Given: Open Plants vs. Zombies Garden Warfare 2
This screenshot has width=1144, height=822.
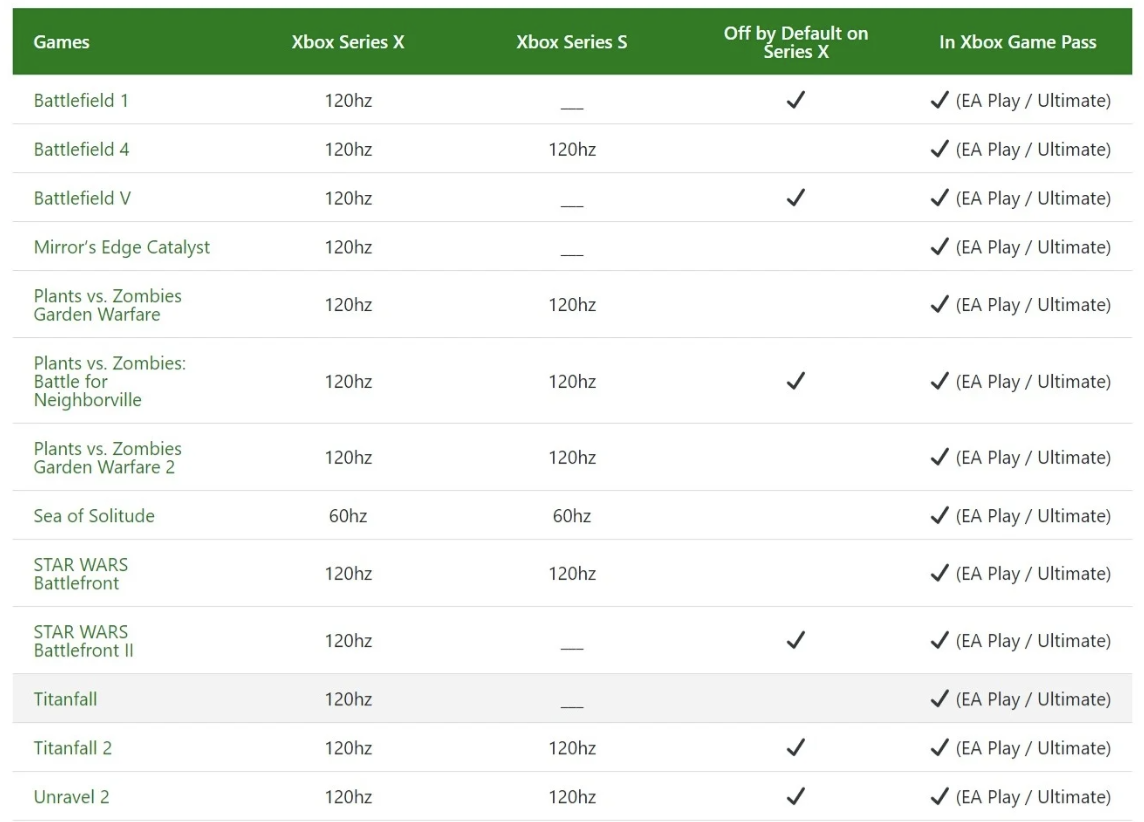Looking at the screenshot, I should coord(107,458).
